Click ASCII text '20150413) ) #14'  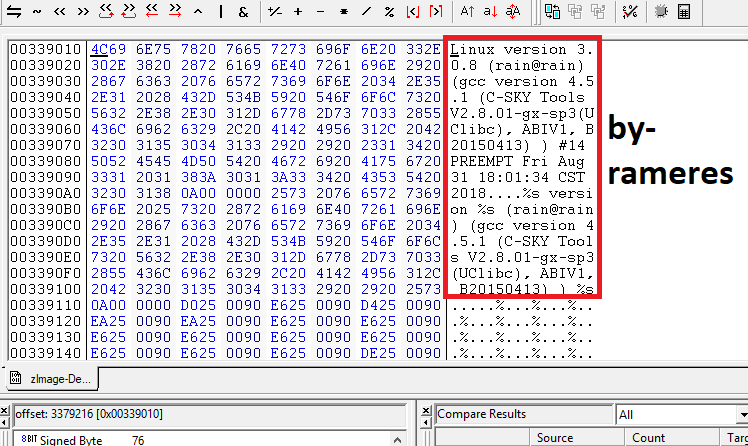tap(517, 145)
